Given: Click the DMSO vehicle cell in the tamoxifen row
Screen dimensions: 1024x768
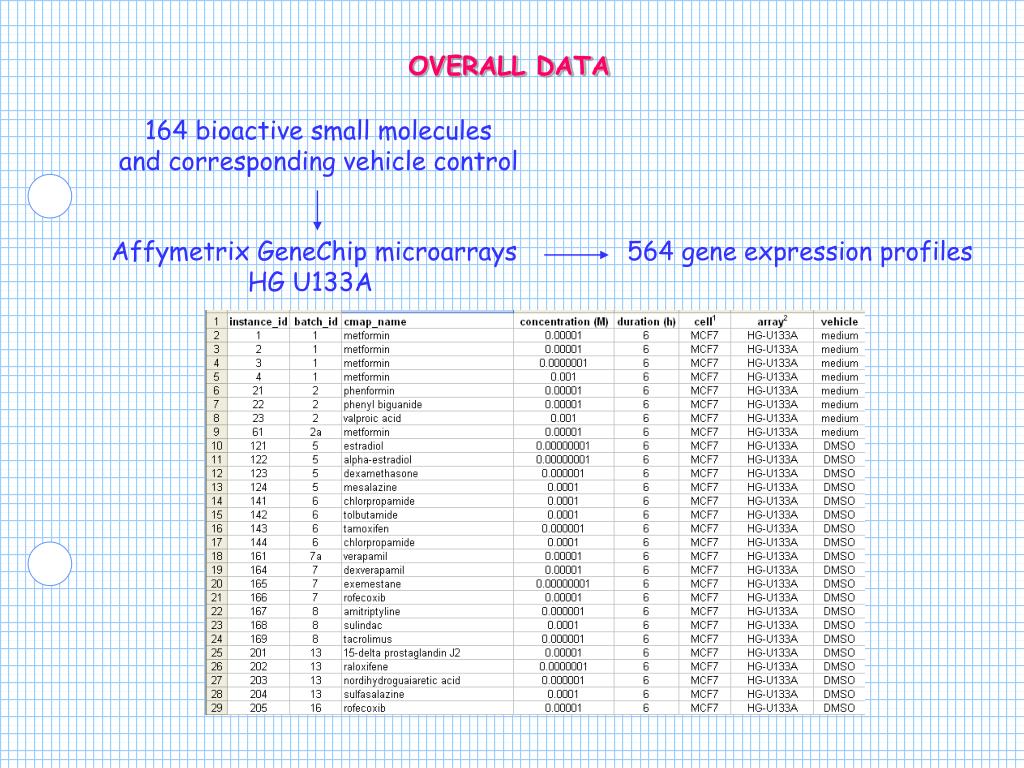Looking at the screenshot, I should coord(839,528).
